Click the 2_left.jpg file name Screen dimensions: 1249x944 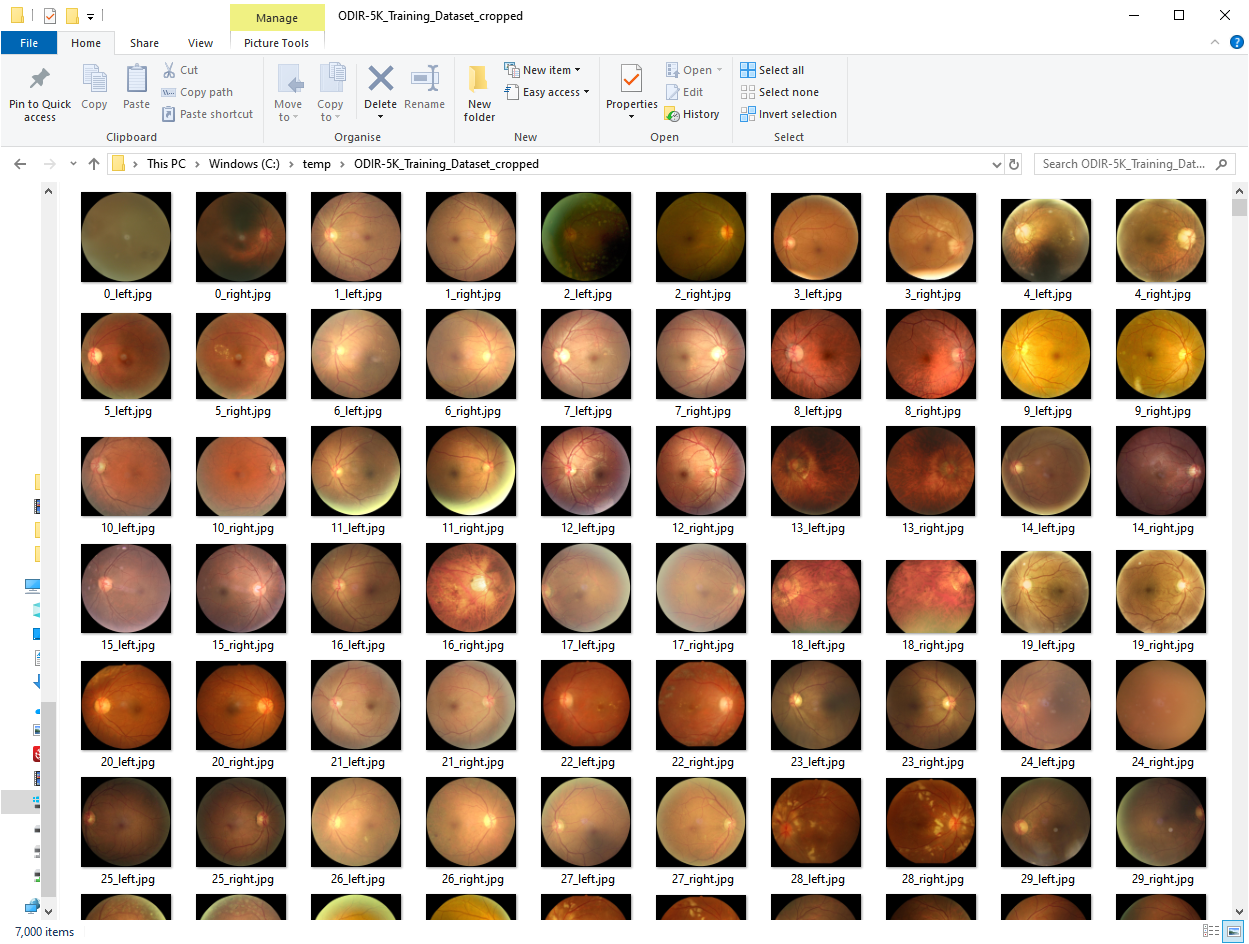pos(587,294)
